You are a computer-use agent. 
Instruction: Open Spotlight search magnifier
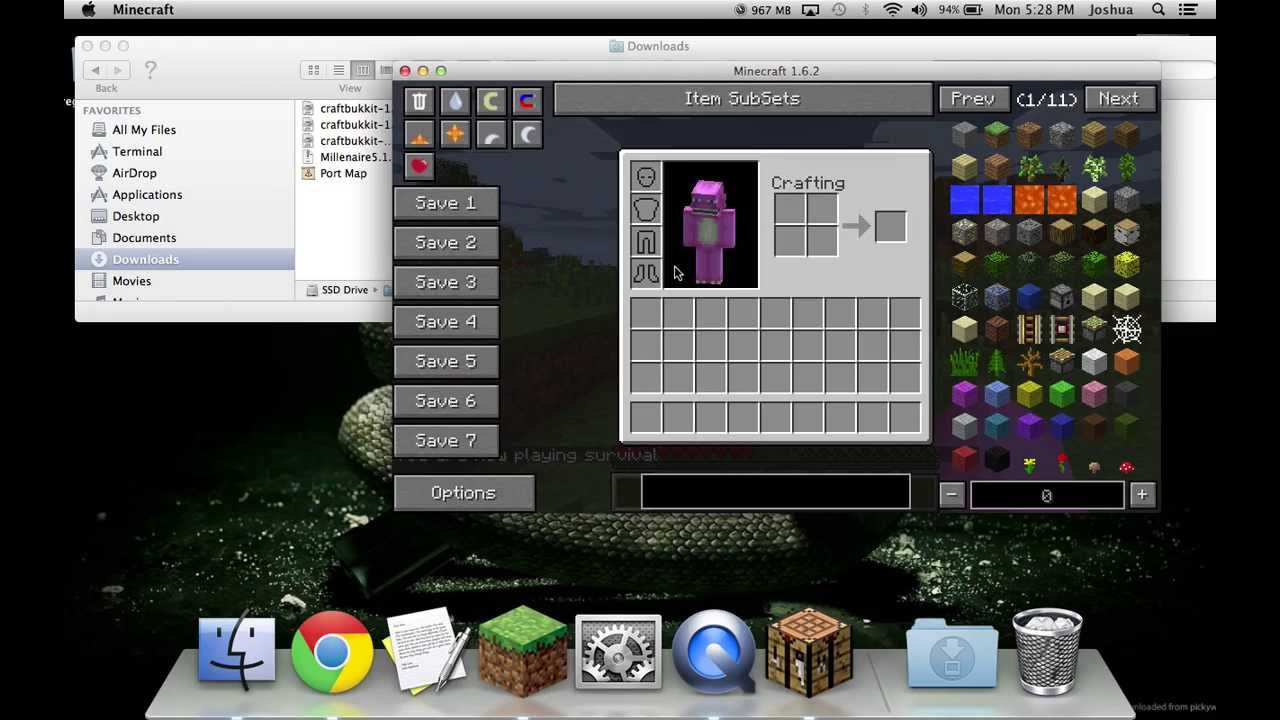point(1158,10)
